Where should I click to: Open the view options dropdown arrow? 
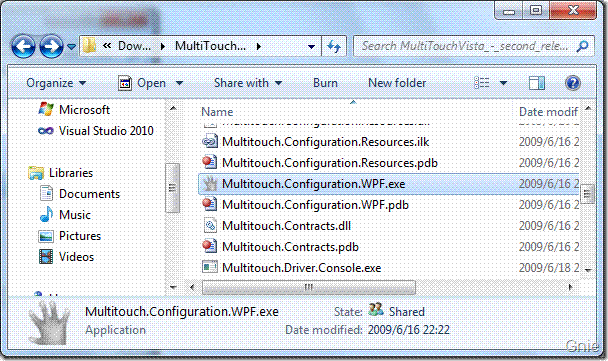[x=503, y=83]
